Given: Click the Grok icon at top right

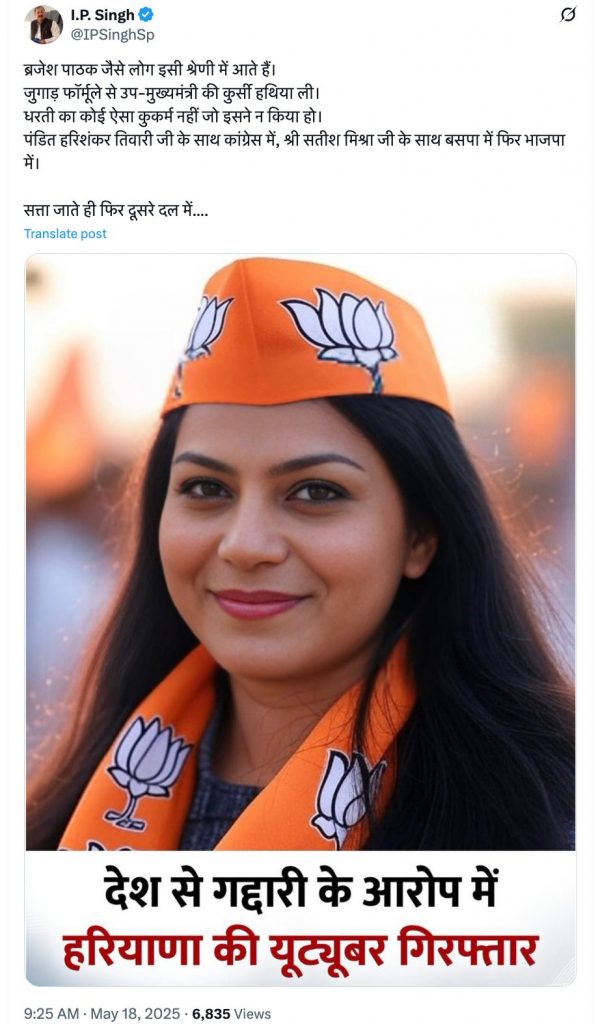Looking at the screenshot, I should point(568,14).
